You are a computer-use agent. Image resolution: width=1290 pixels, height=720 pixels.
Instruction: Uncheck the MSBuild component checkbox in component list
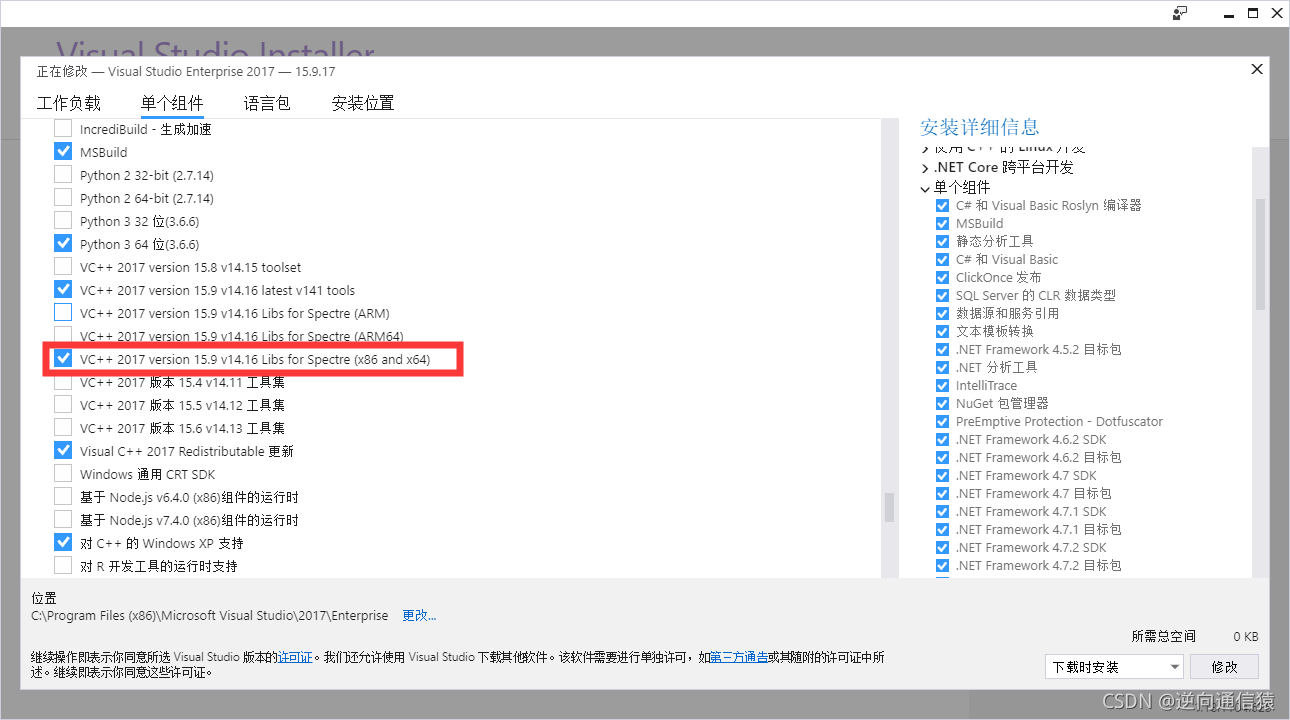[63, 152]
